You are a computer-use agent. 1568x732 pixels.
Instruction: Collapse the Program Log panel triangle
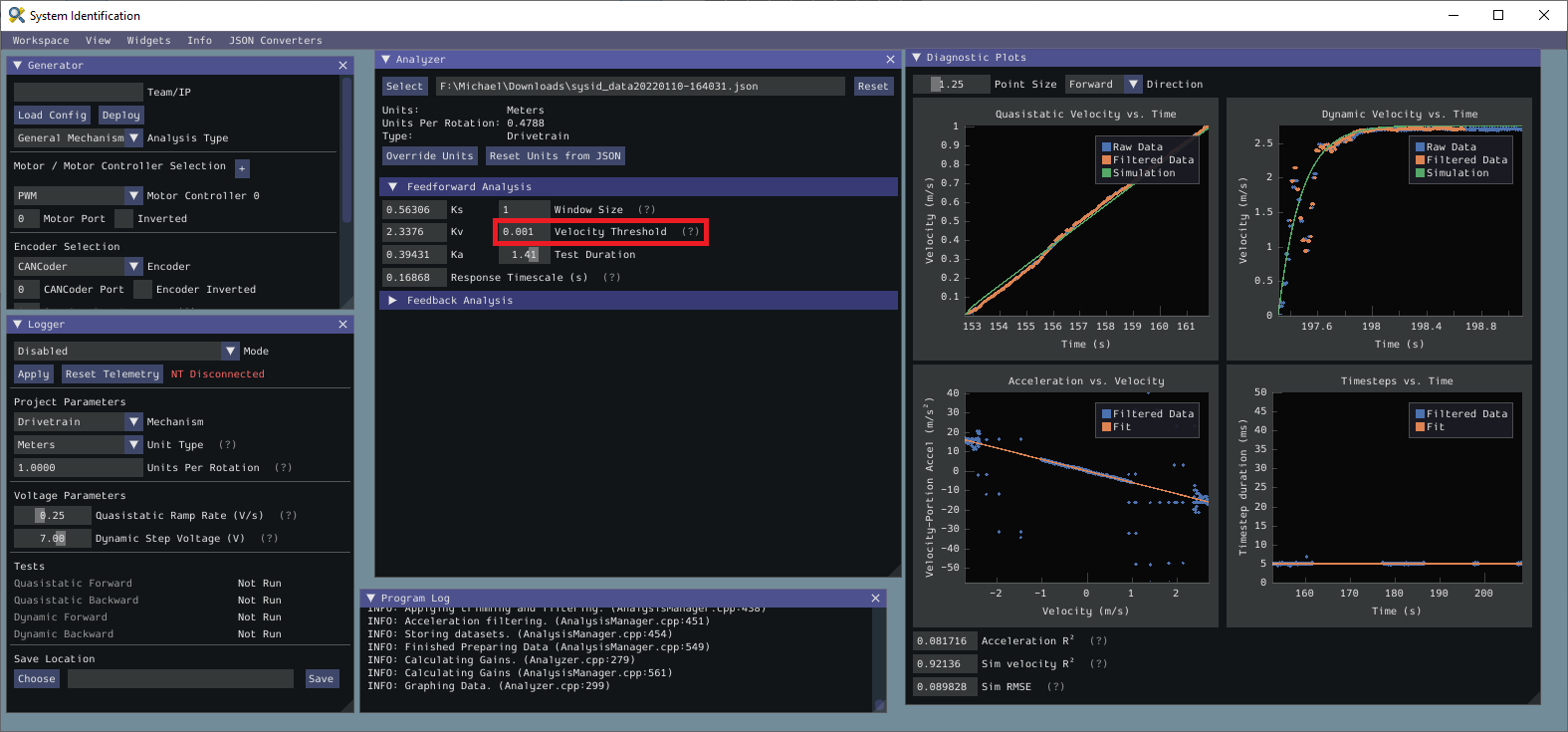tap(370, 599)
